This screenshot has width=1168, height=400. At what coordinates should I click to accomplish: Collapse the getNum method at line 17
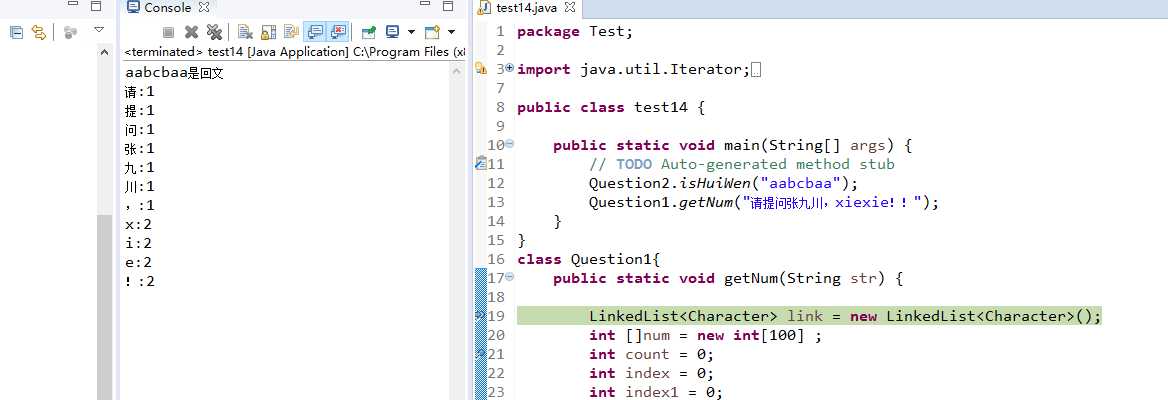pyautogui.click(x=510, y=276)
